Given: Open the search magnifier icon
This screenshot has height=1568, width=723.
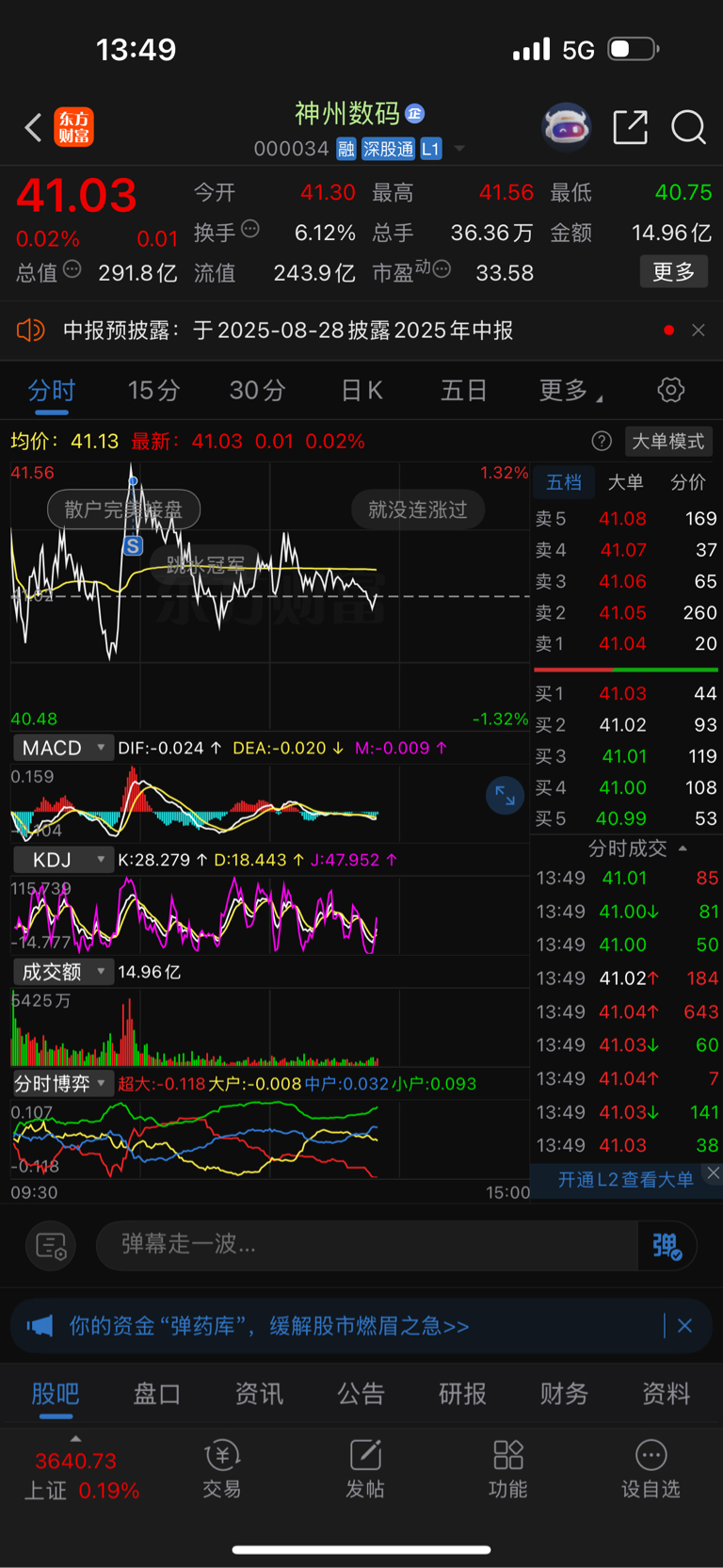Looking at the screenshot, I should click(x=688, y=127).
